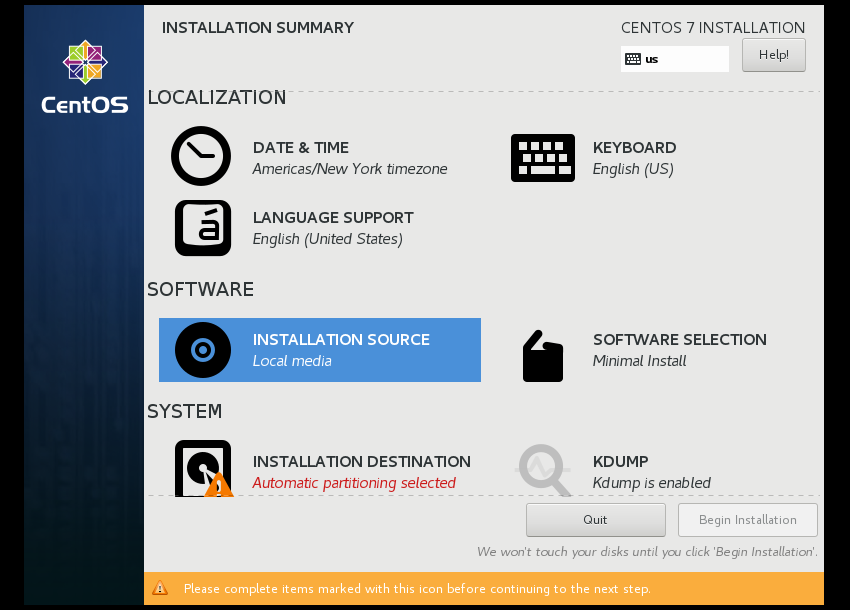850x610 pixels.
Task: Click 'Local media' status text
Action: click(292, 361)
